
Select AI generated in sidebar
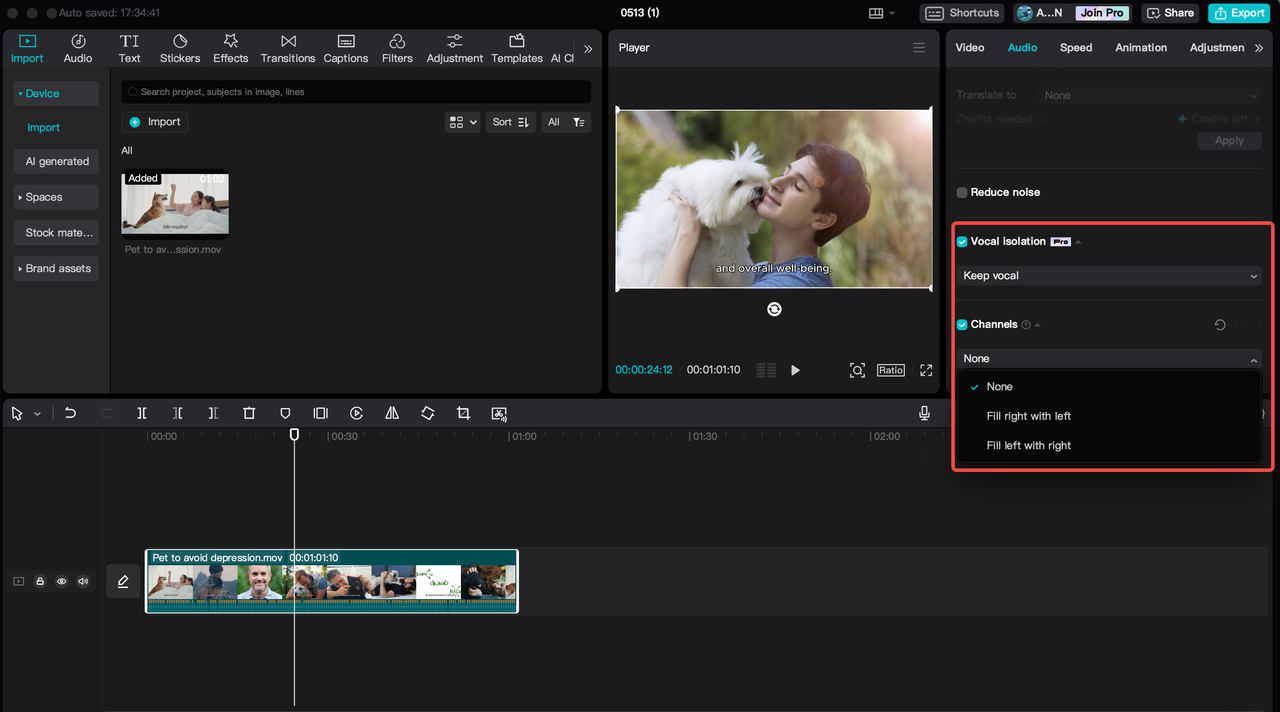click(x=56, y=161)
